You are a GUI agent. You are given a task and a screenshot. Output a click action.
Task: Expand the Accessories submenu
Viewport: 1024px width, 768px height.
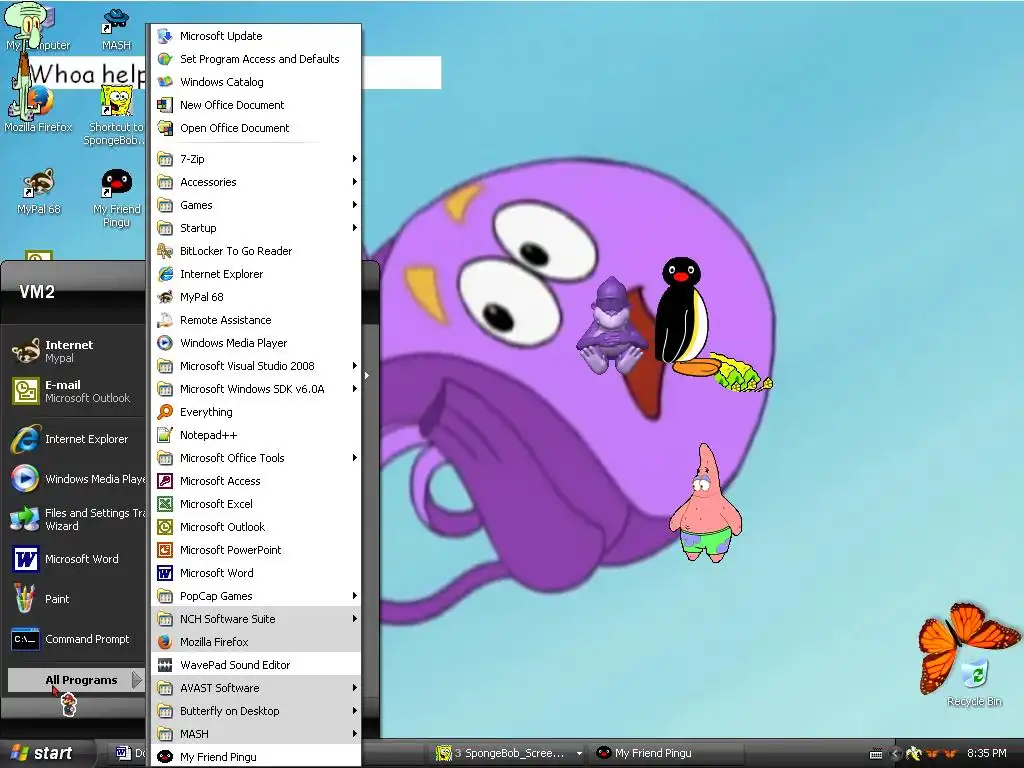(256, 182)
